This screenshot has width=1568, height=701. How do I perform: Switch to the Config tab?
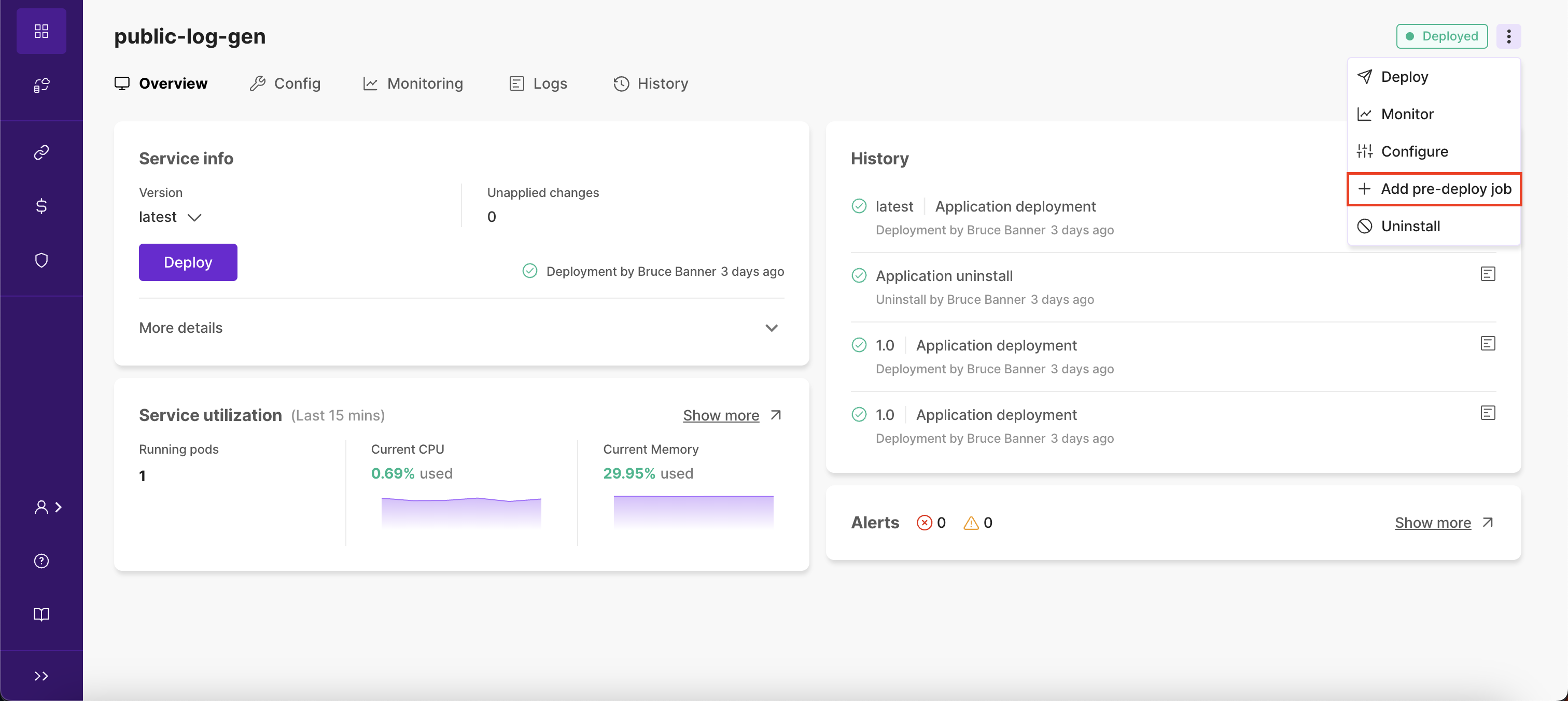click(x=285, y=83)
